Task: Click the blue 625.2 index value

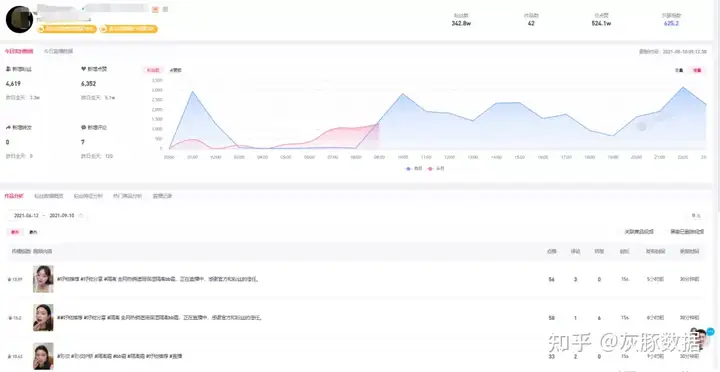Action: pyautogui.click(x=671, y=23)
